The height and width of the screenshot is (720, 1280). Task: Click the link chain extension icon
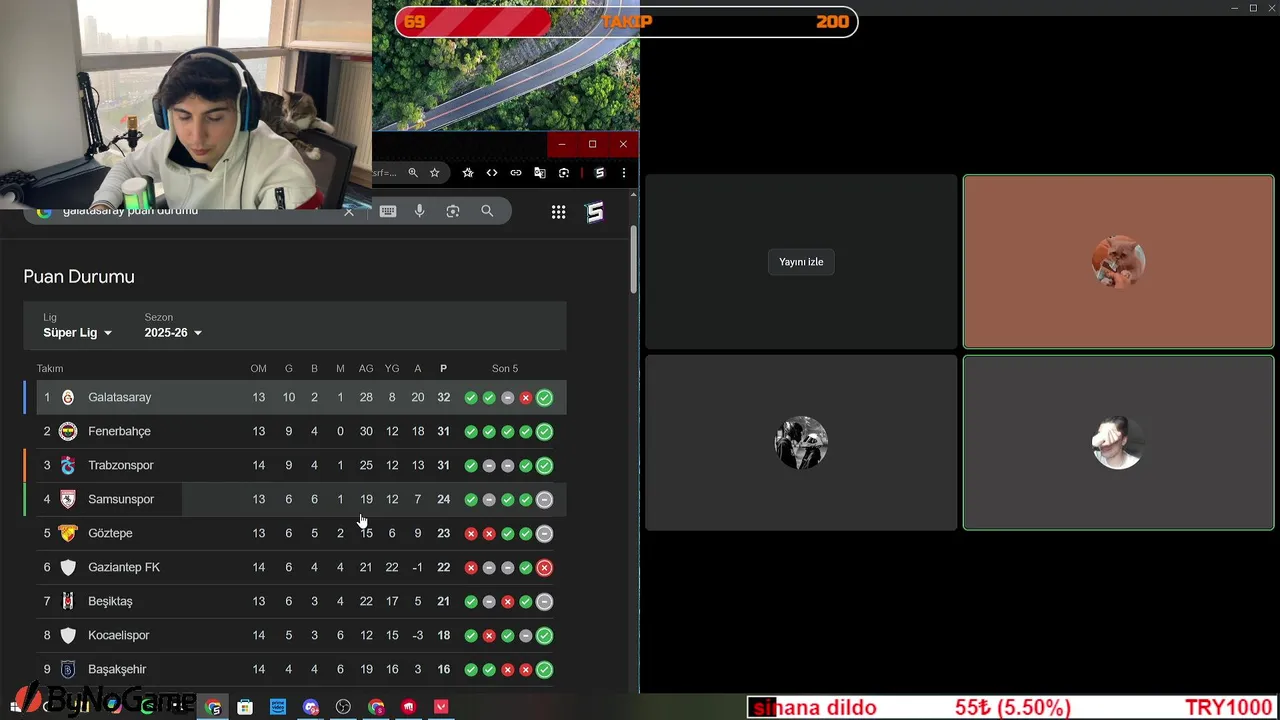coord(516,173)
